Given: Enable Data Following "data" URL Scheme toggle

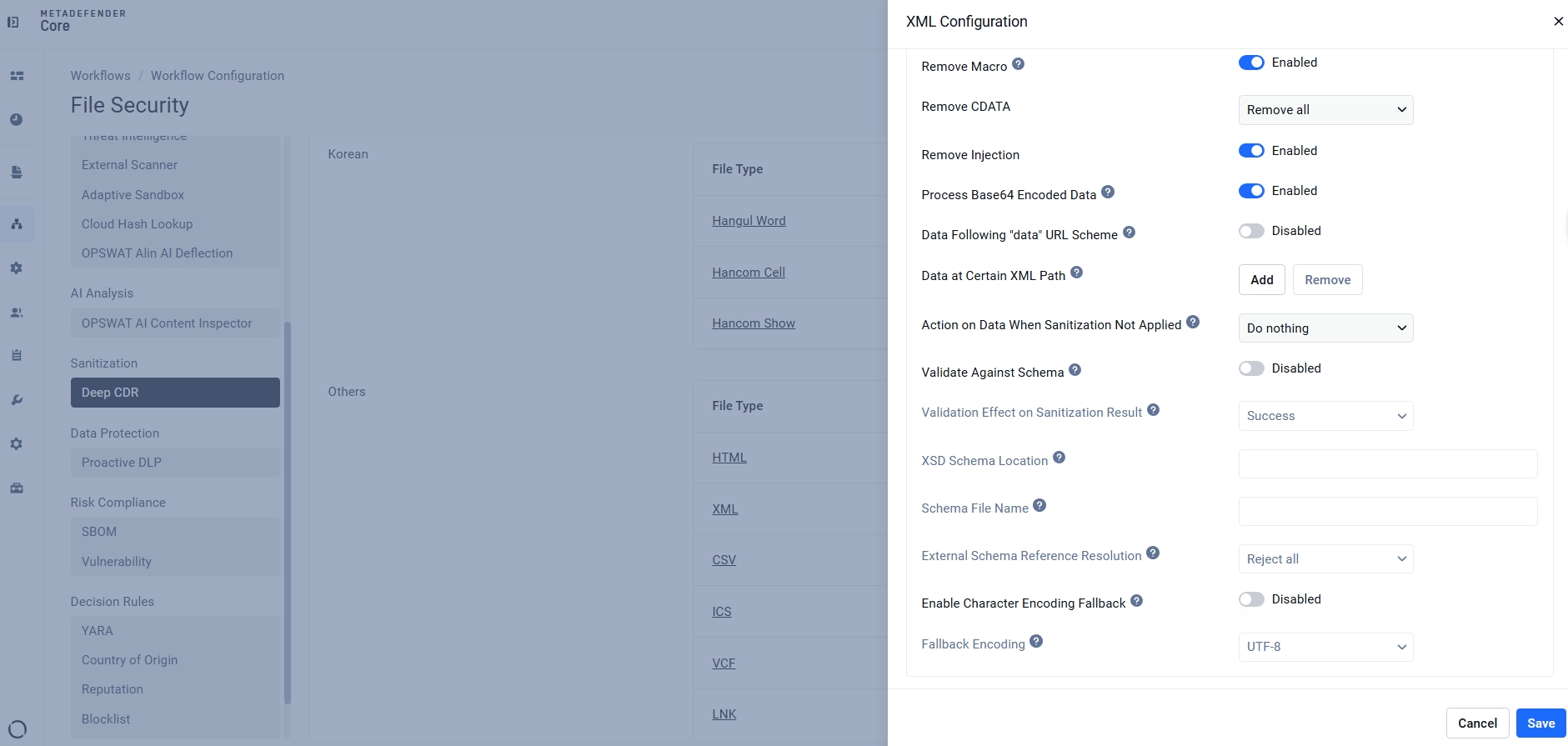Looking at the screenshot, I should 1251,231.
